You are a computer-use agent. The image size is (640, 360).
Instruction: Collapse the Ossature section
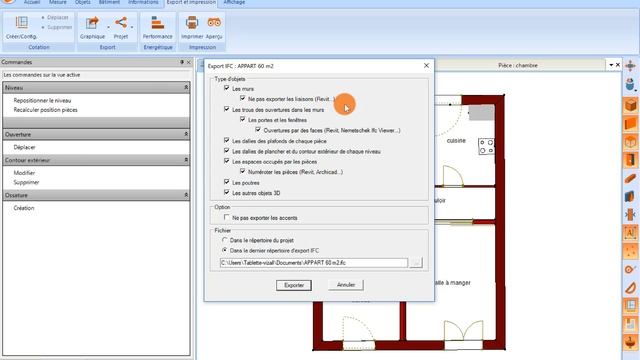pyautogui.click(x=186, y=195)
